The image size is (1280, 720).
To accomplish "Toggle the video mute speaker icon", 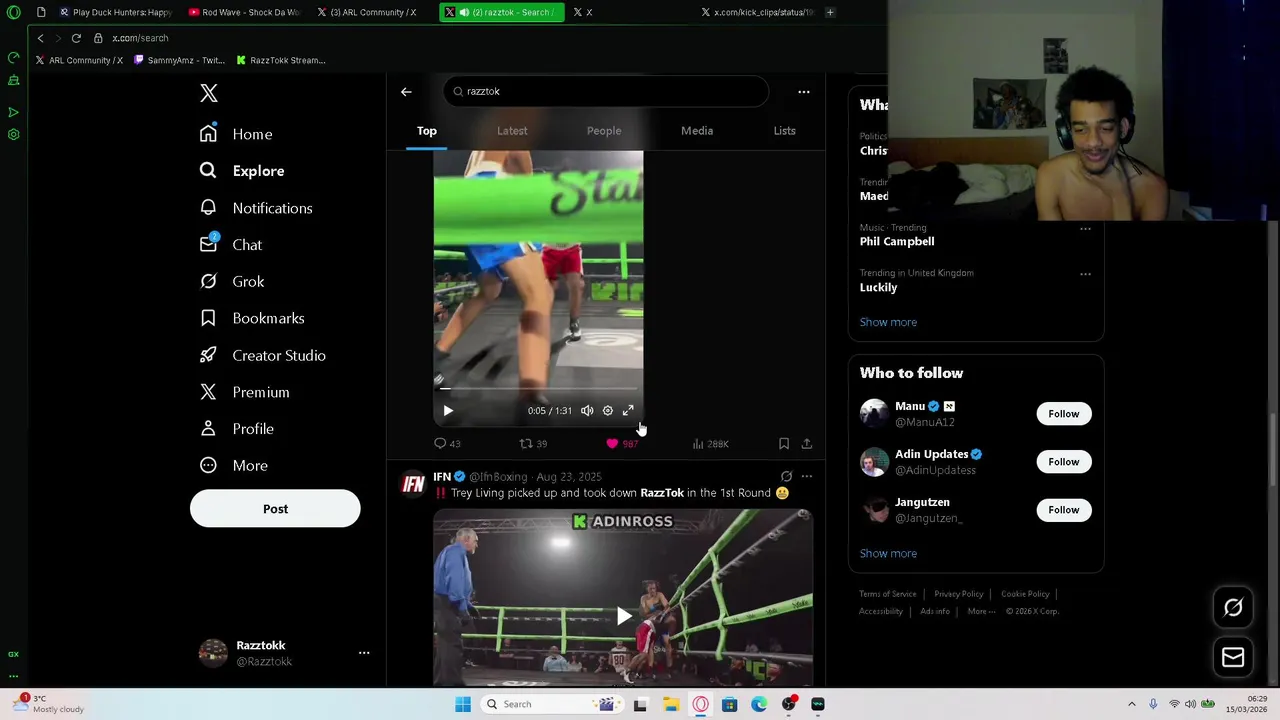I will [587, 411].
